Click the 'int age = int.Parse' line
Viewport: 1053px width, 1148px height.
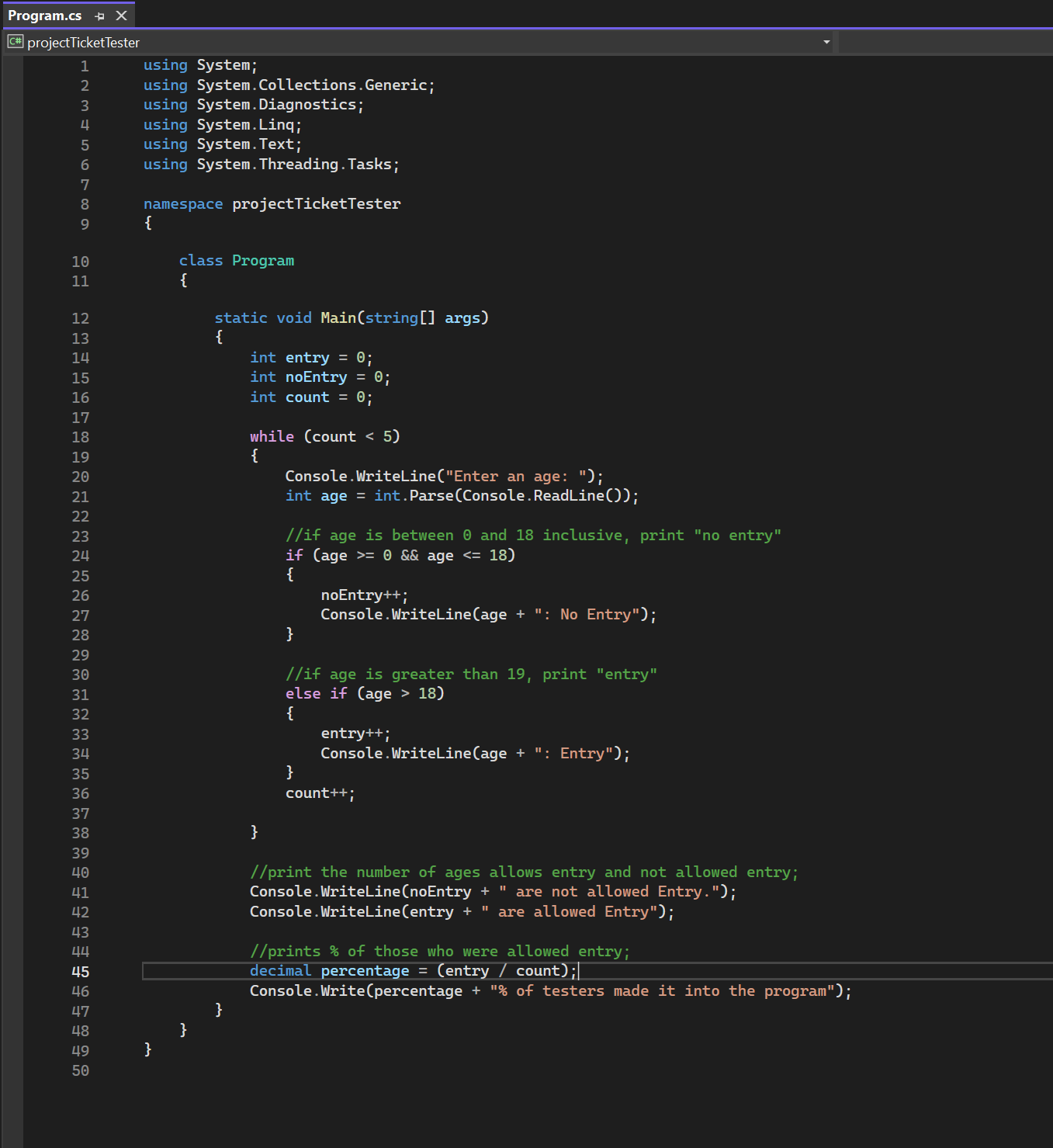[x=462, y=496]
